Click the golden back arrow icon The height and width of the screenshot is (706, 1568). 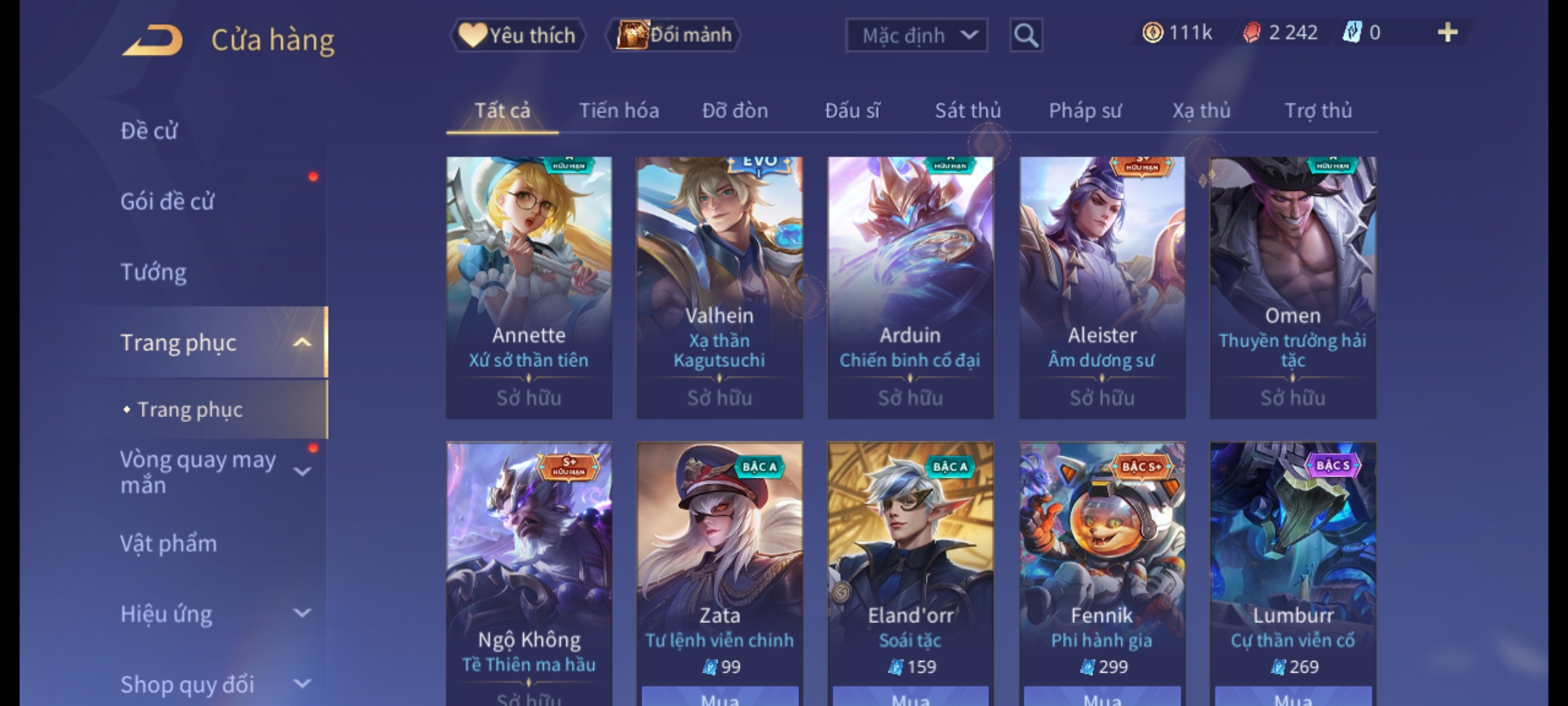coord(152,40)
